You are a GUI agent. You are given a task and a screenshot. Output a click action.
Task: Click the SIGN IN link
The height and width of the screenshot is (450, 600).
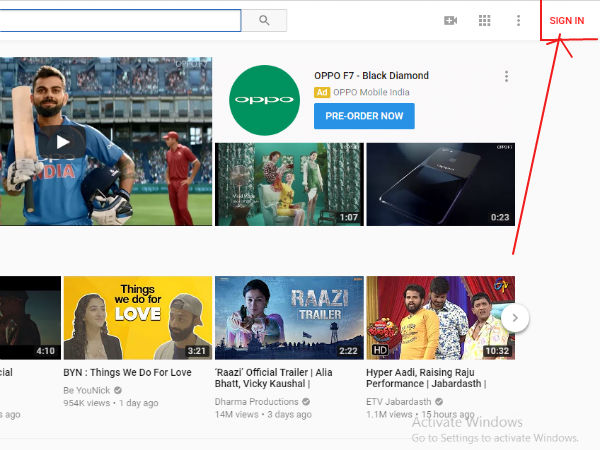pos(567,21)
